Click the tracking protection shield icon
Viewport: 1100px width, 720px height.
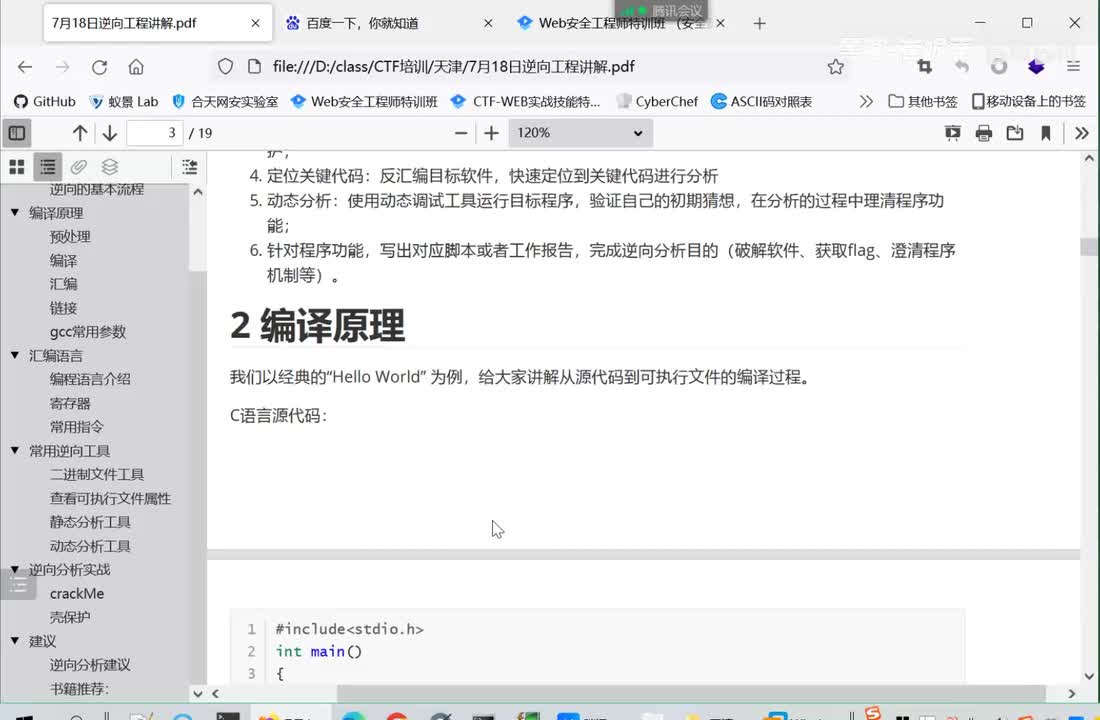tap(225, 67)
